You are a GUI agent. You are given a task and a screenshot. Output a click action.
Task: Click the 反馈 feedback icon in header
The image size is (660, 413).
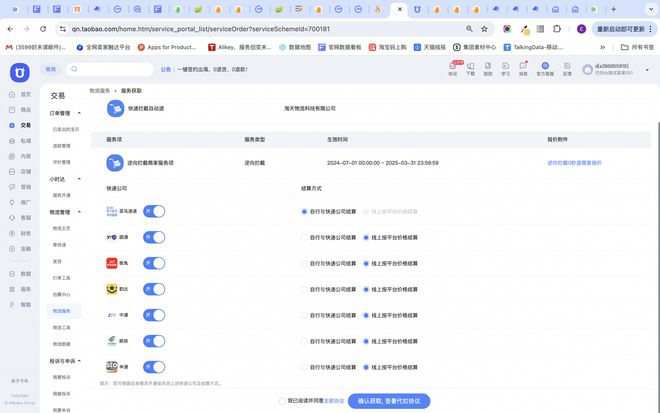(567, 70)
